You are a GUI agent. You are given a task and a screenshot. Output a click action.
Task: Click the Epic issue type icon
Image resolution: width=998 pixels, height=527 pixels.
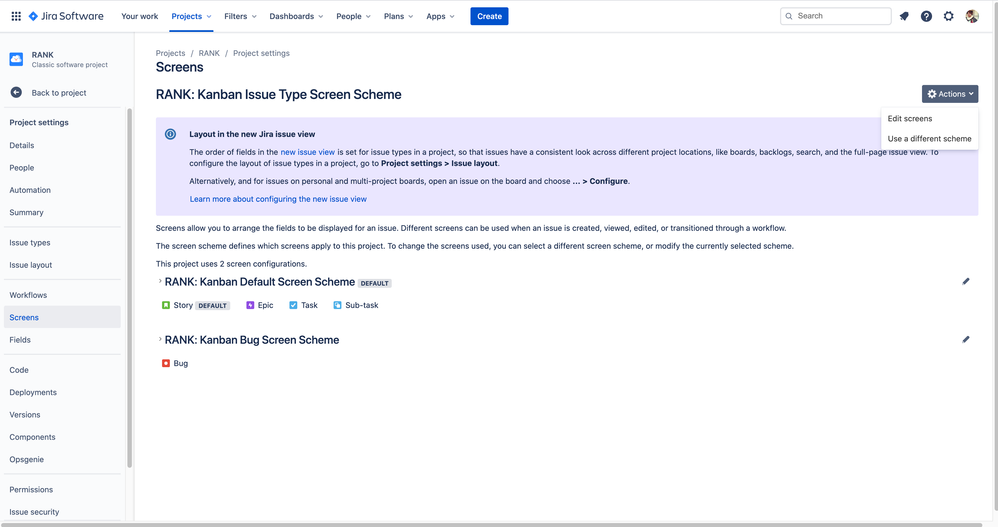pyautogui.click(x=250, y=306)
